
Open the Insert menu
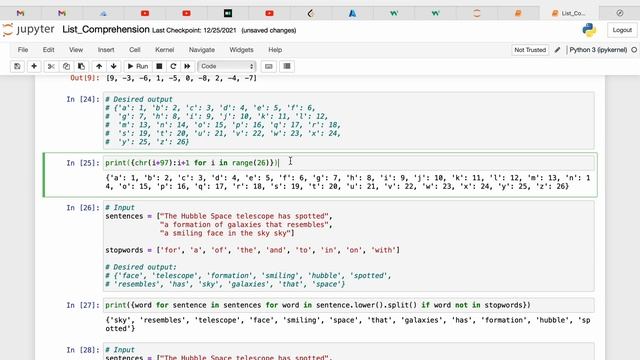106,50
